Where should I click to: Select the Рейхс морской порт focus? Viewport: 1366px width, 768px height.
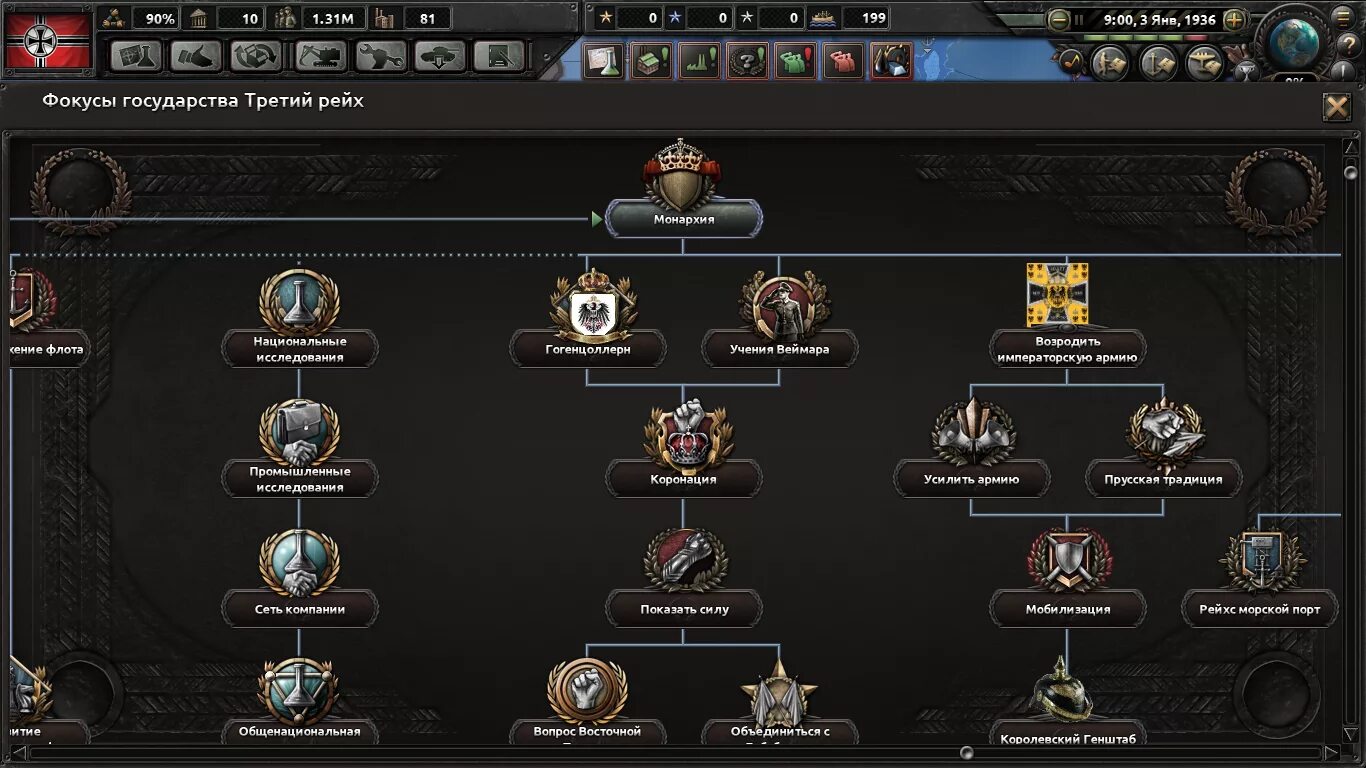coord(1260,609)
